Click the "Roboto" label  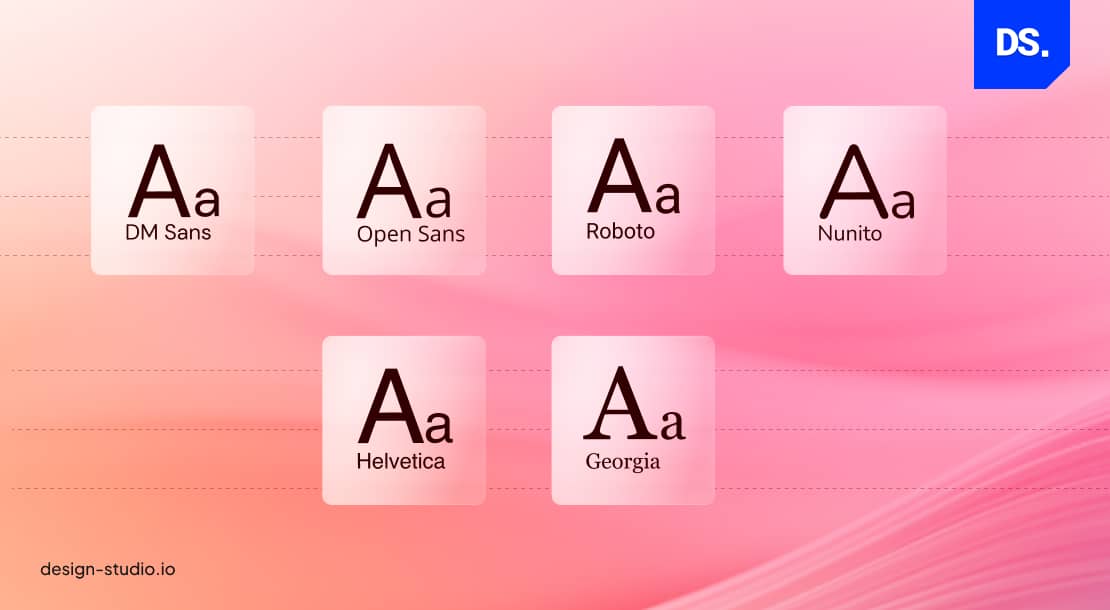pyautogui.click(x=620, y=231)
